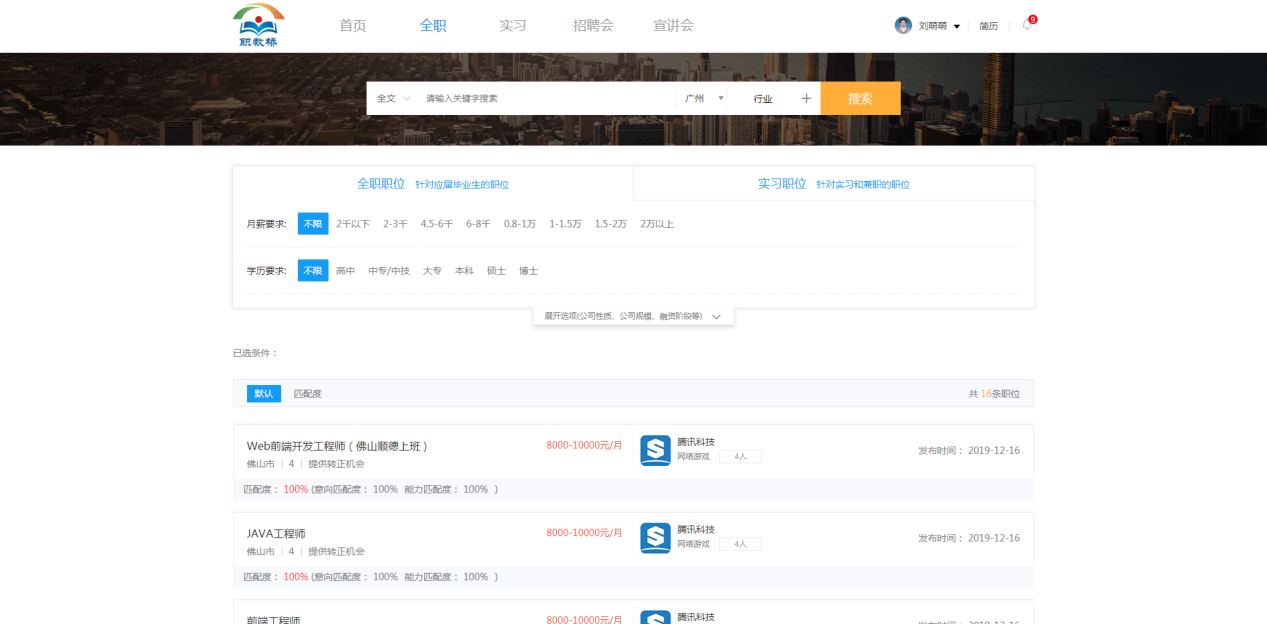
Task: Open the 广州 city dropdown
Action: 704,99
